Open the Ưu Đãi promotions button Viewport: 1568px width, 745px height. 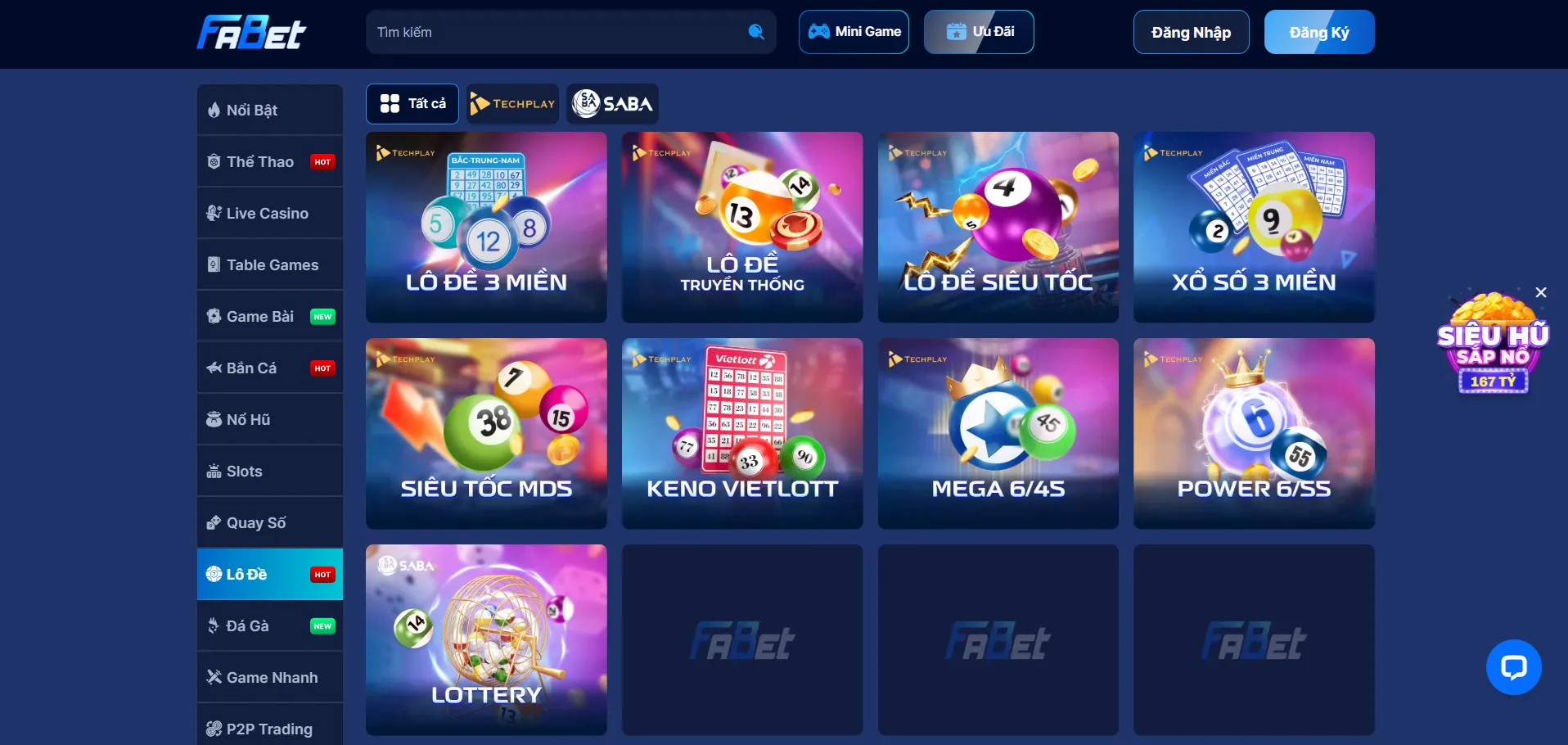[x=979, y=32]
